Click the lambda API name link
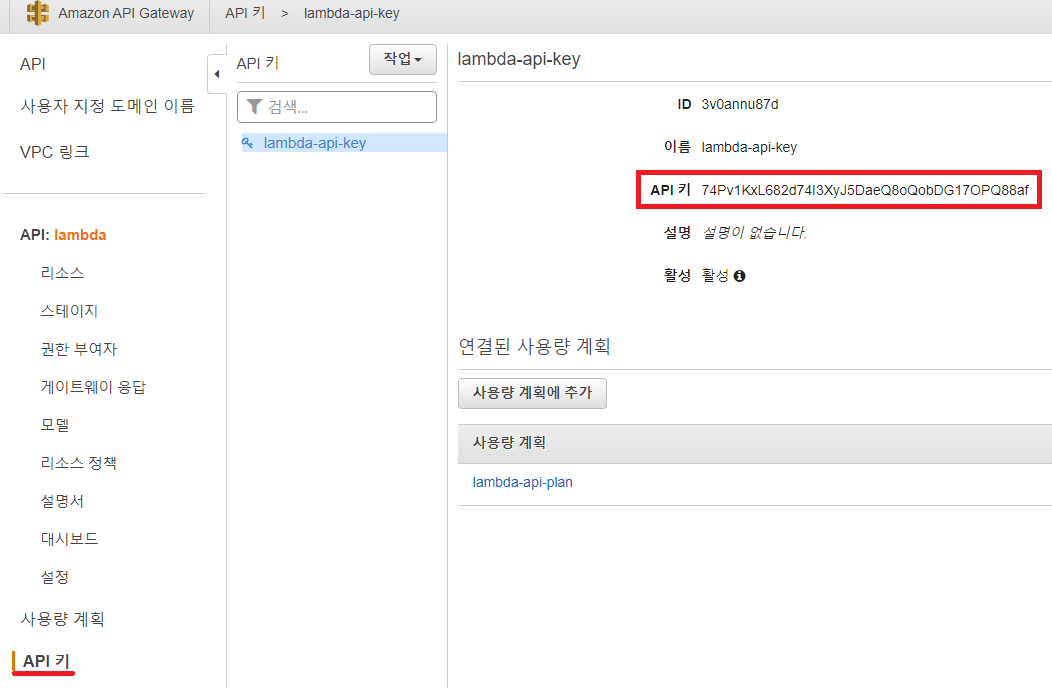1052x689 pixels. point(80,235)
